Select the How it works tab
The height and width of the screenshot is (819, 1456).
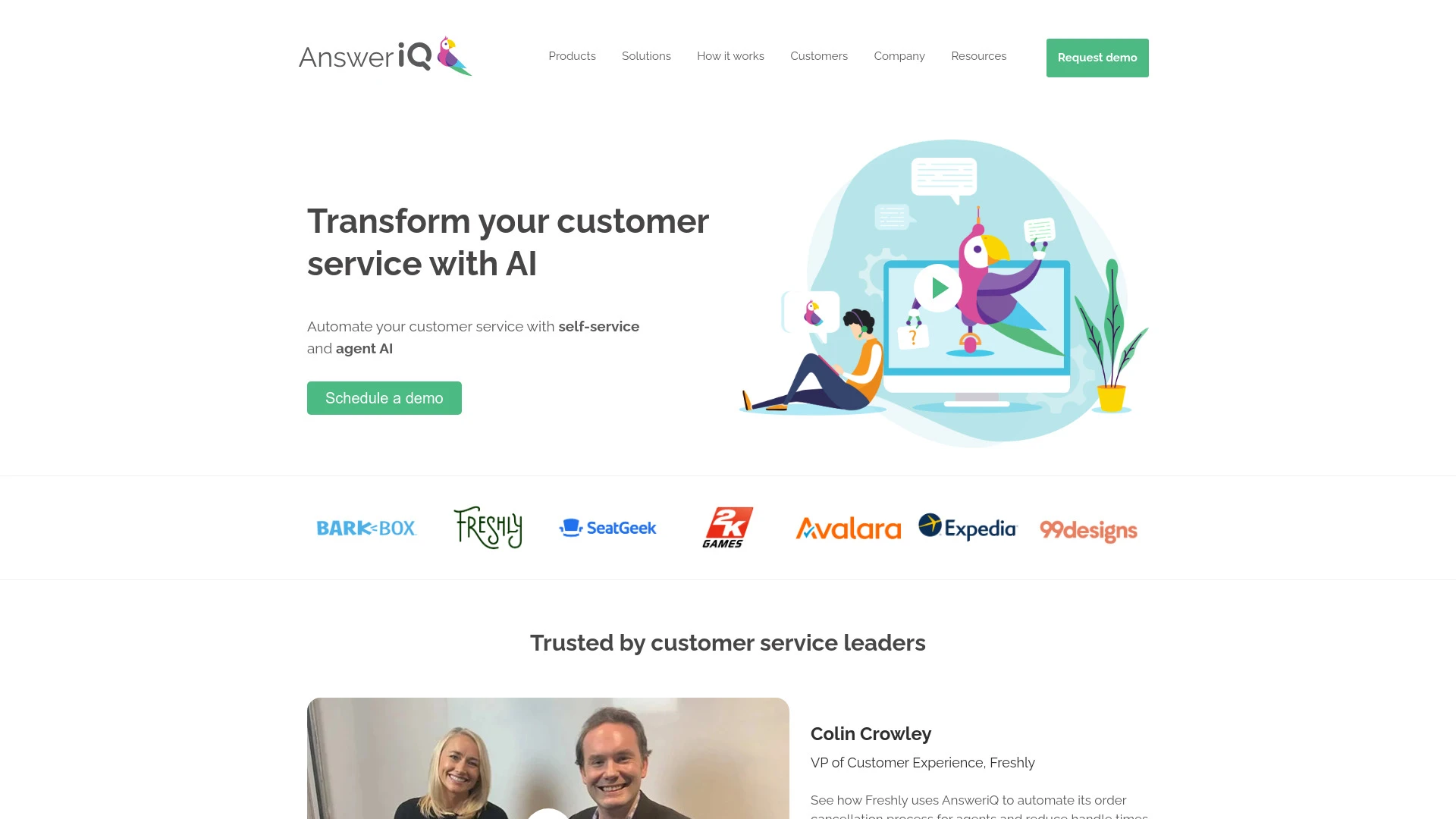[x=730, y=56]
